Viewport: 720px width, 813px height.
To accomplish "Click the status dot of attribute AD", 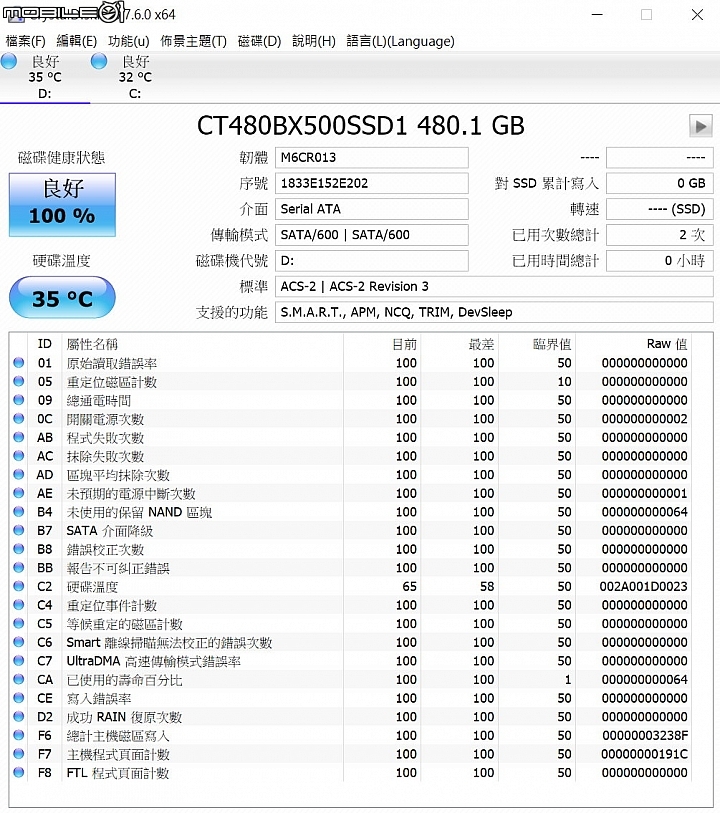I will click(19, 475).
